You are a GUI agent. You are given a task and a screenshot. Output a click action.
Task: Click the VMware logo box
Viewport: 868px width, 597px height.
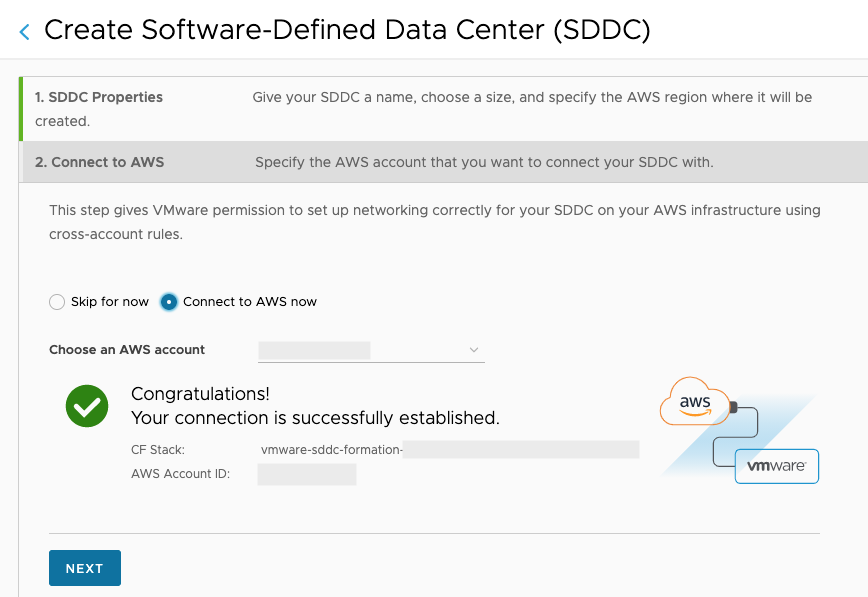click(x=777, y=466)
